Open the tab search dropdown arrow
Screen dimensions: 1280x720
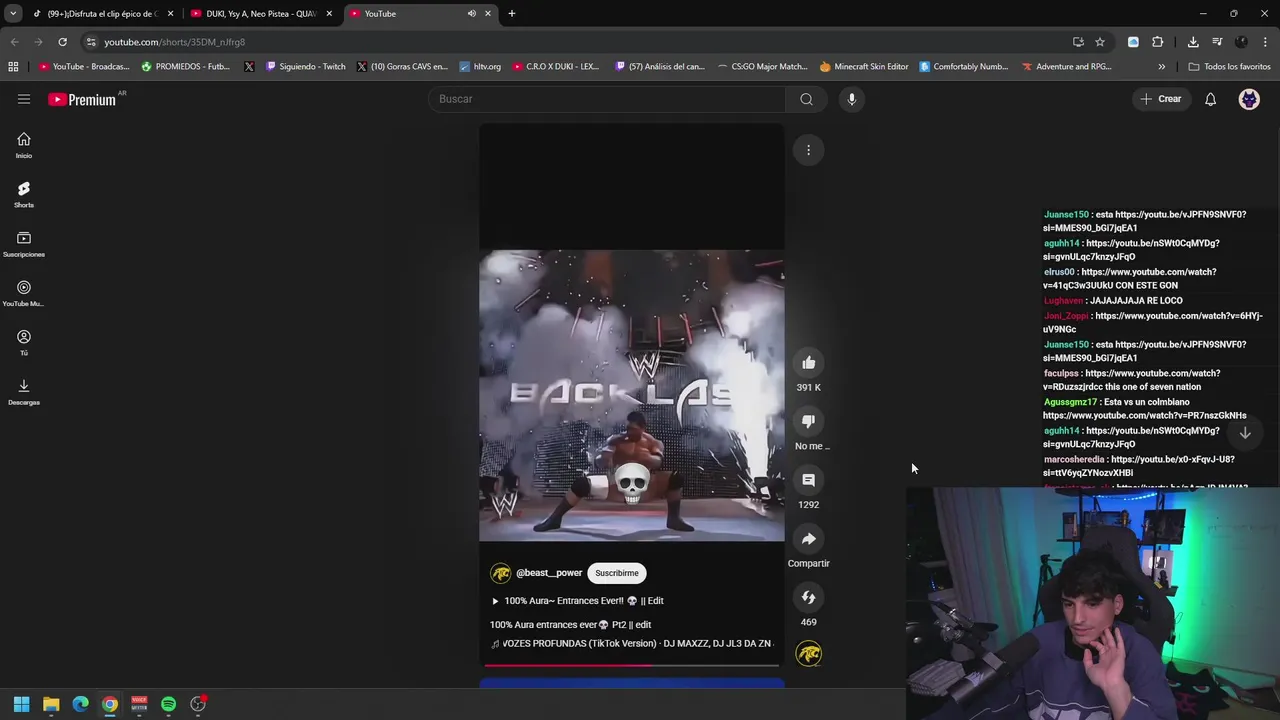(x=13, y=14)
